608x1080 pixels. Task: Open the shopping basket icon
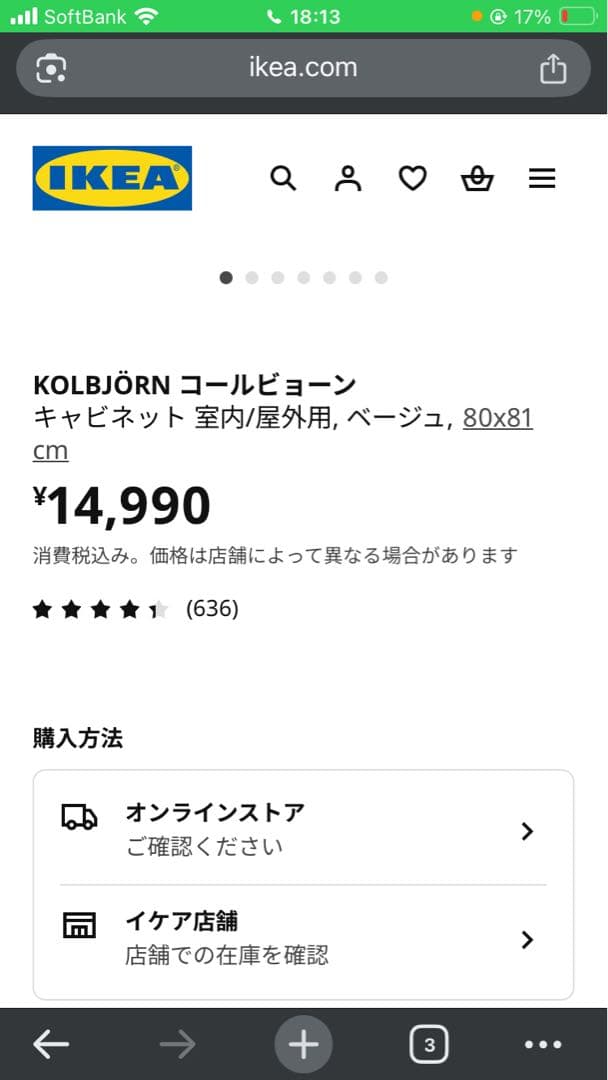pyautogui.click(x=477, y=178)
